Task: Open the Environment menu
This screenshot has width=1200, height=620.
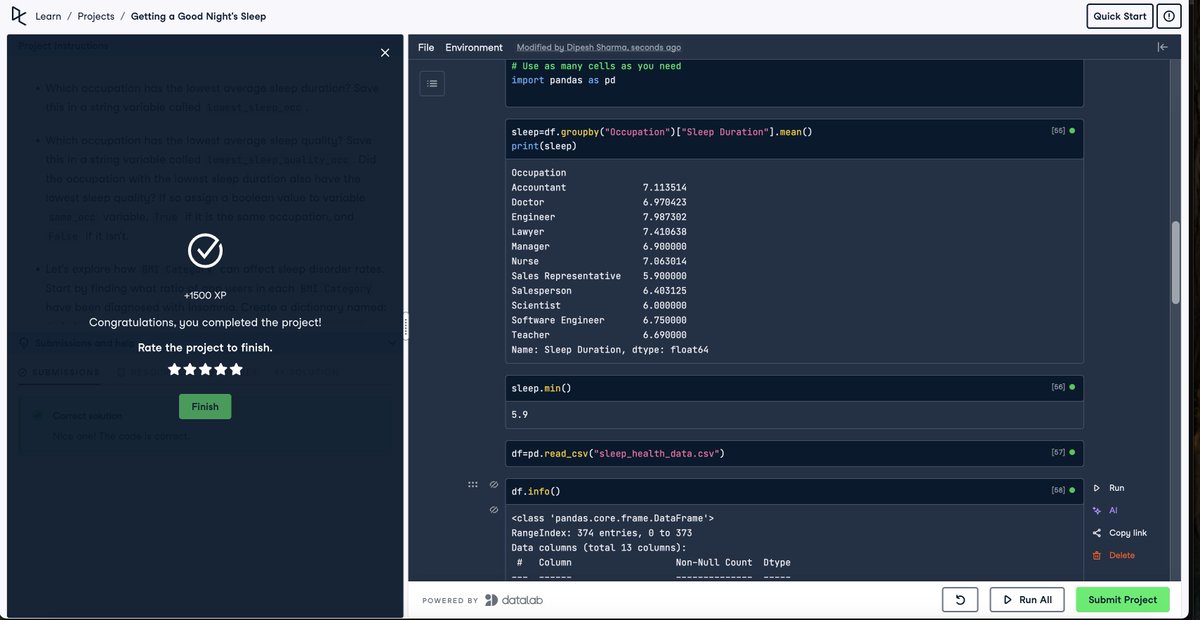Action: tap(474, 47)
